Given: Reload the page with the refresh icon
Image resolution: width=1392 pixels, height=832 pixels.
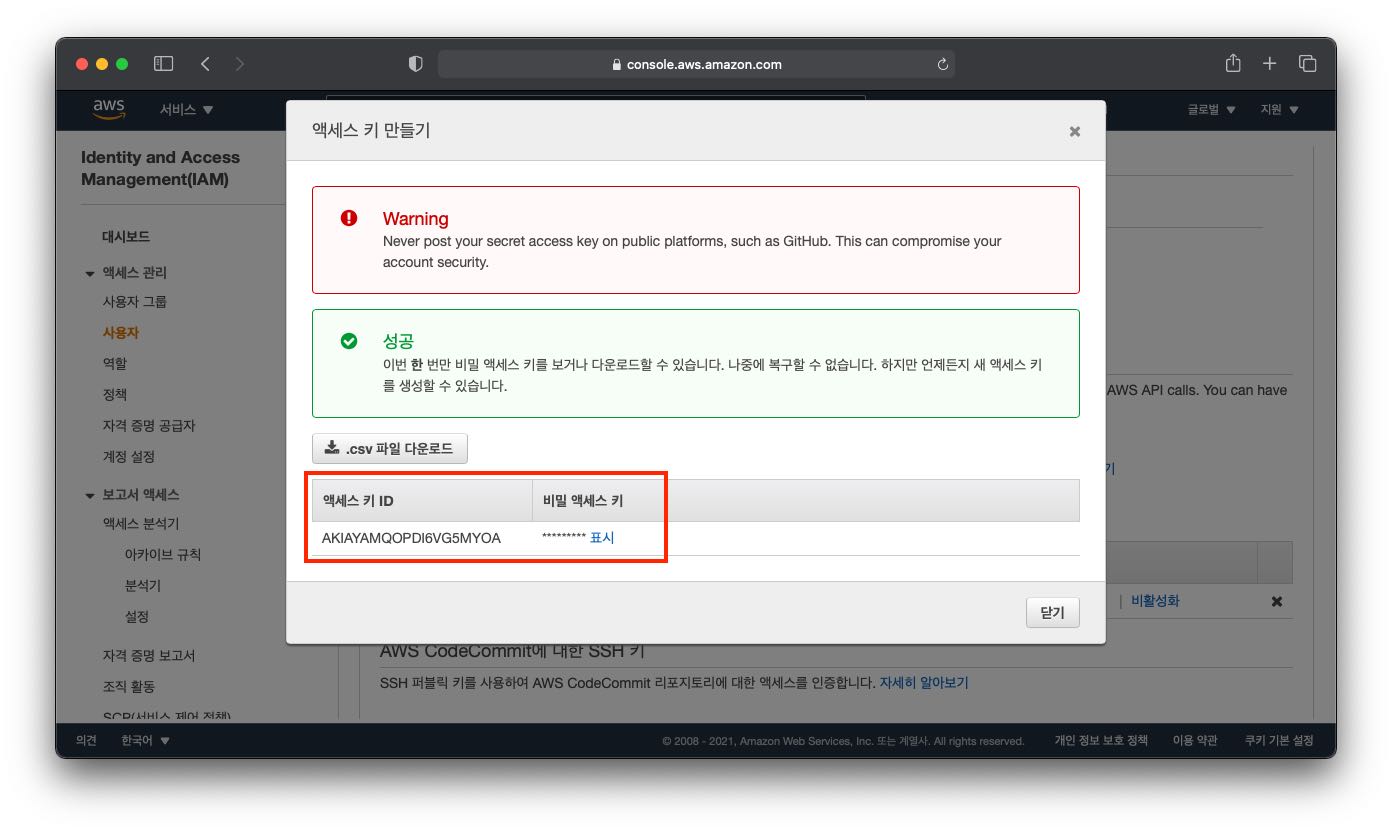Looking at the screenshot, I should click(x=942, y=64).
